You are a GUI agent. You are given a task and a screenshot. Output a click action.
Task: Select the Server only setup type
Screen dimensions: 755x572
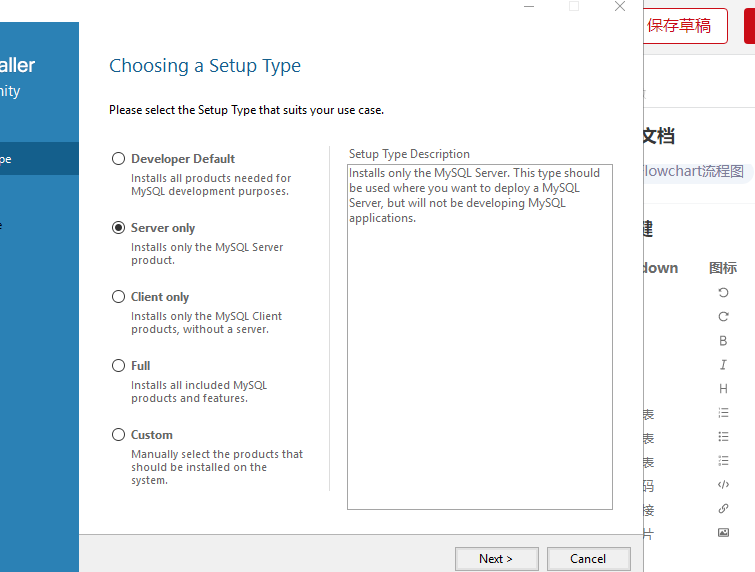tap(118, 228)
